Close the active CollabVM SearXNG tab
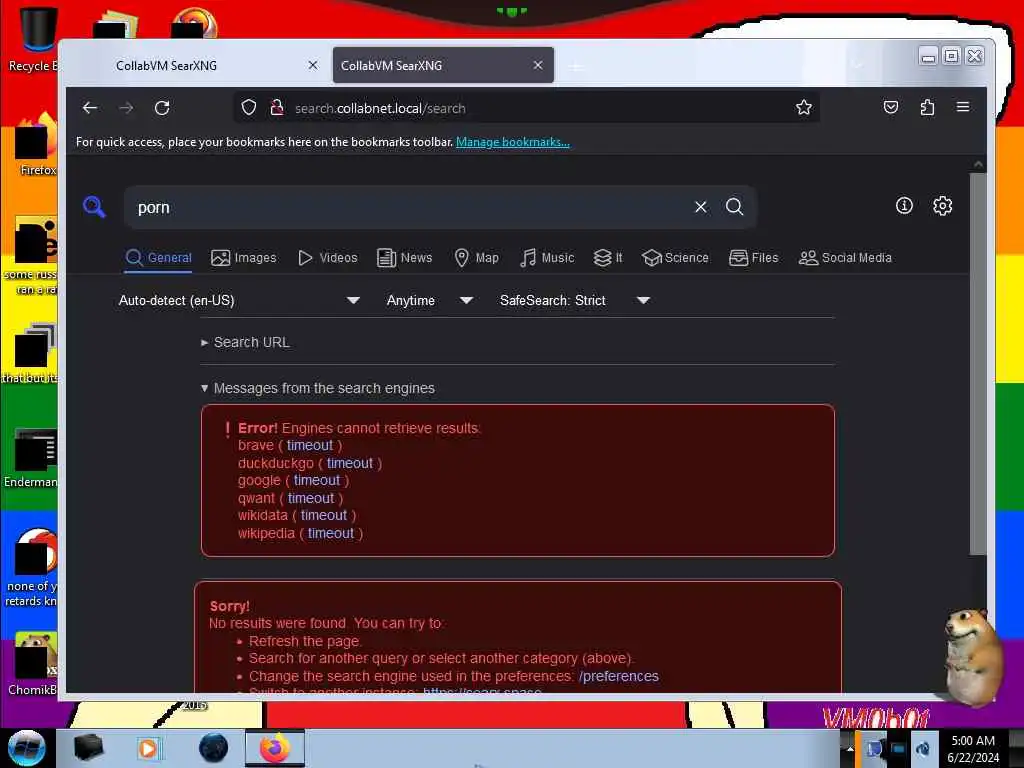This screenshot has width=1024, height=768. coord(537,65)
